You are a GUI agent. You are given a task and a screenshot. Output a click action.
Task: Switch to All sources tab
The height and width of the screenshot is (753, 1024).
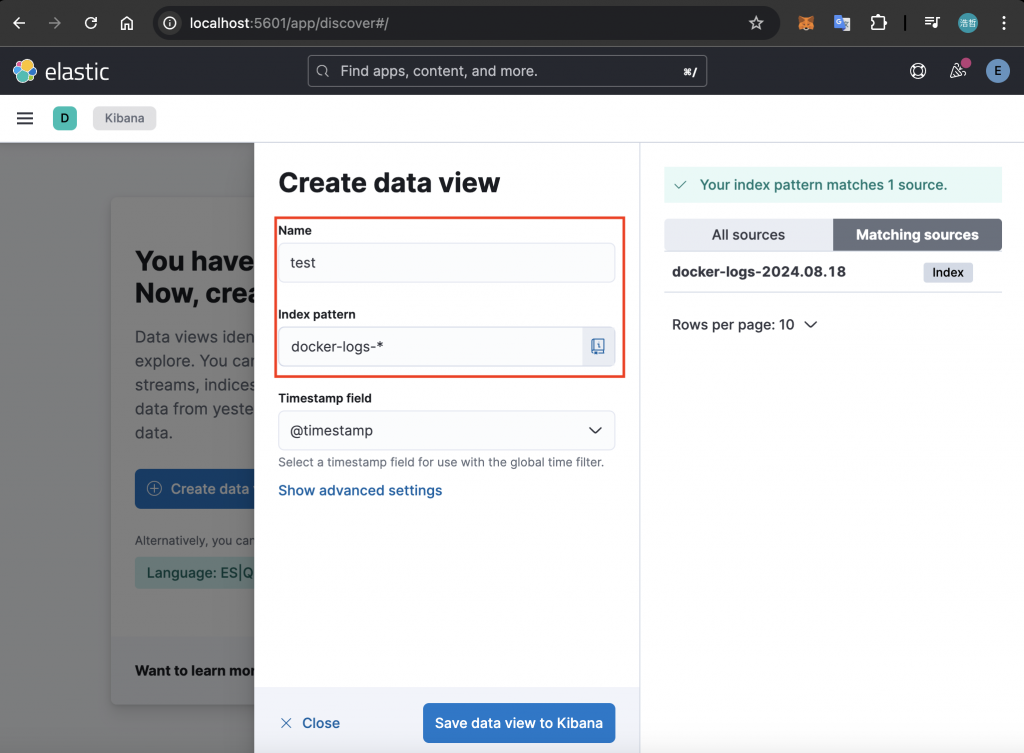pyautogui.click(x=748, y=235)
